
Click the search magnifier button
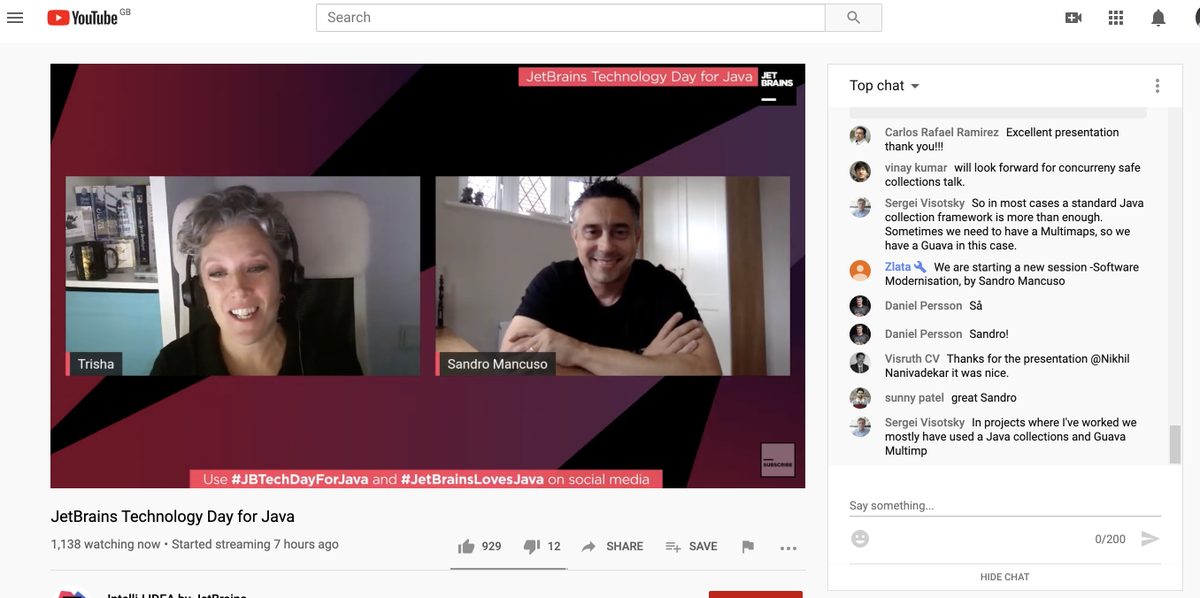tap(853, 17)
